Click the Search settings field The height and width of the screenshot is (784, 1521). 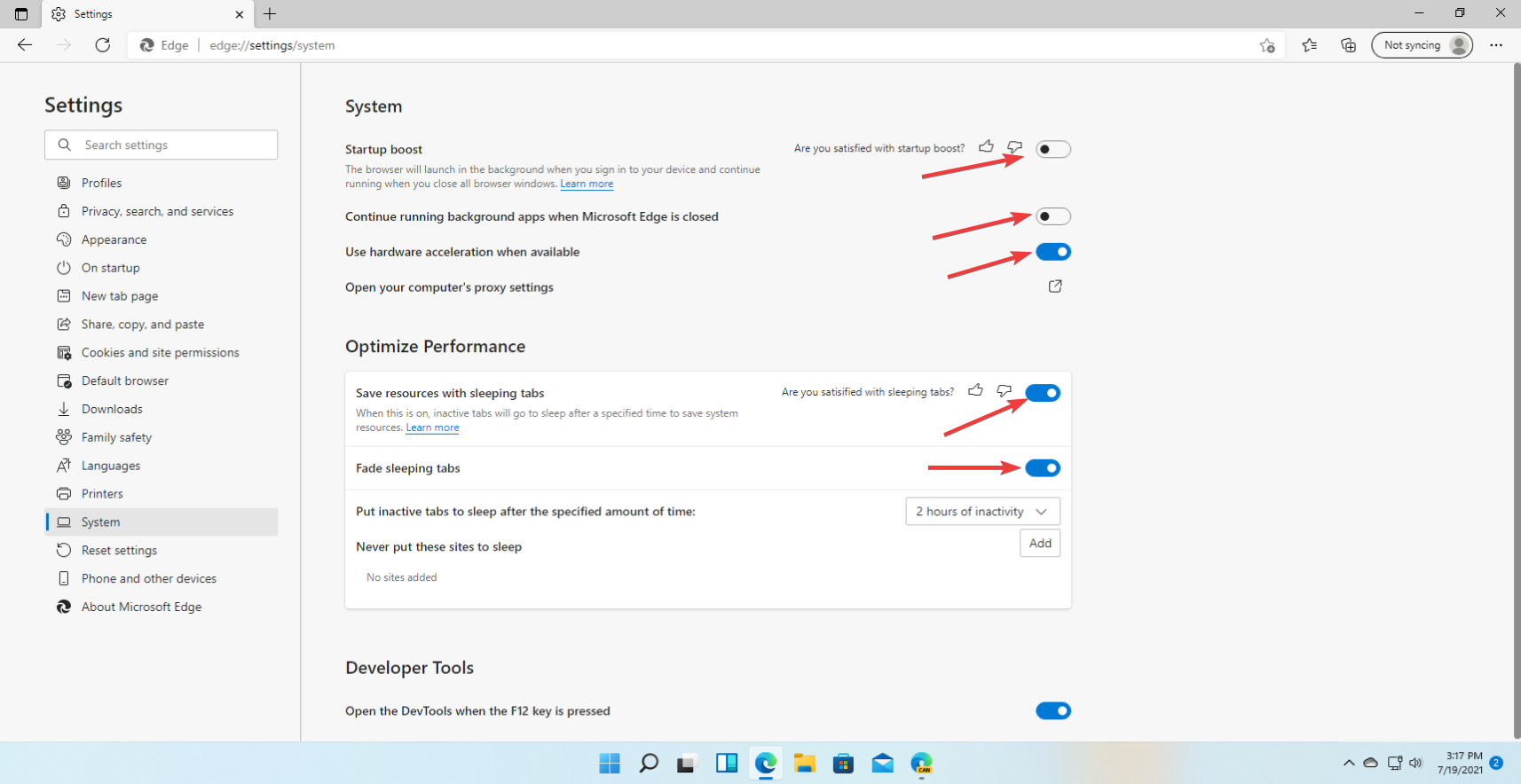click(x=162, y=145)
